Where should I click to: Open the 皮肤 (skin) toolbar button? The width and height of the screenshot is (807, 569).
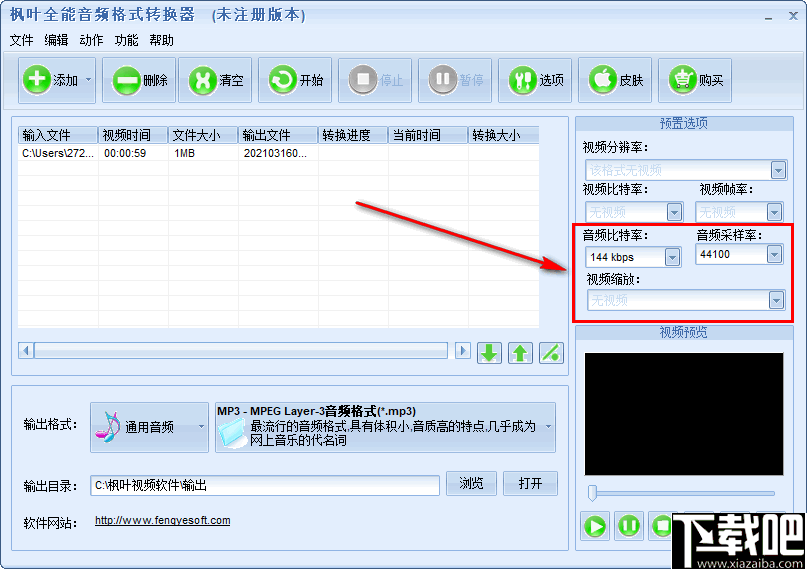(615, 80)
